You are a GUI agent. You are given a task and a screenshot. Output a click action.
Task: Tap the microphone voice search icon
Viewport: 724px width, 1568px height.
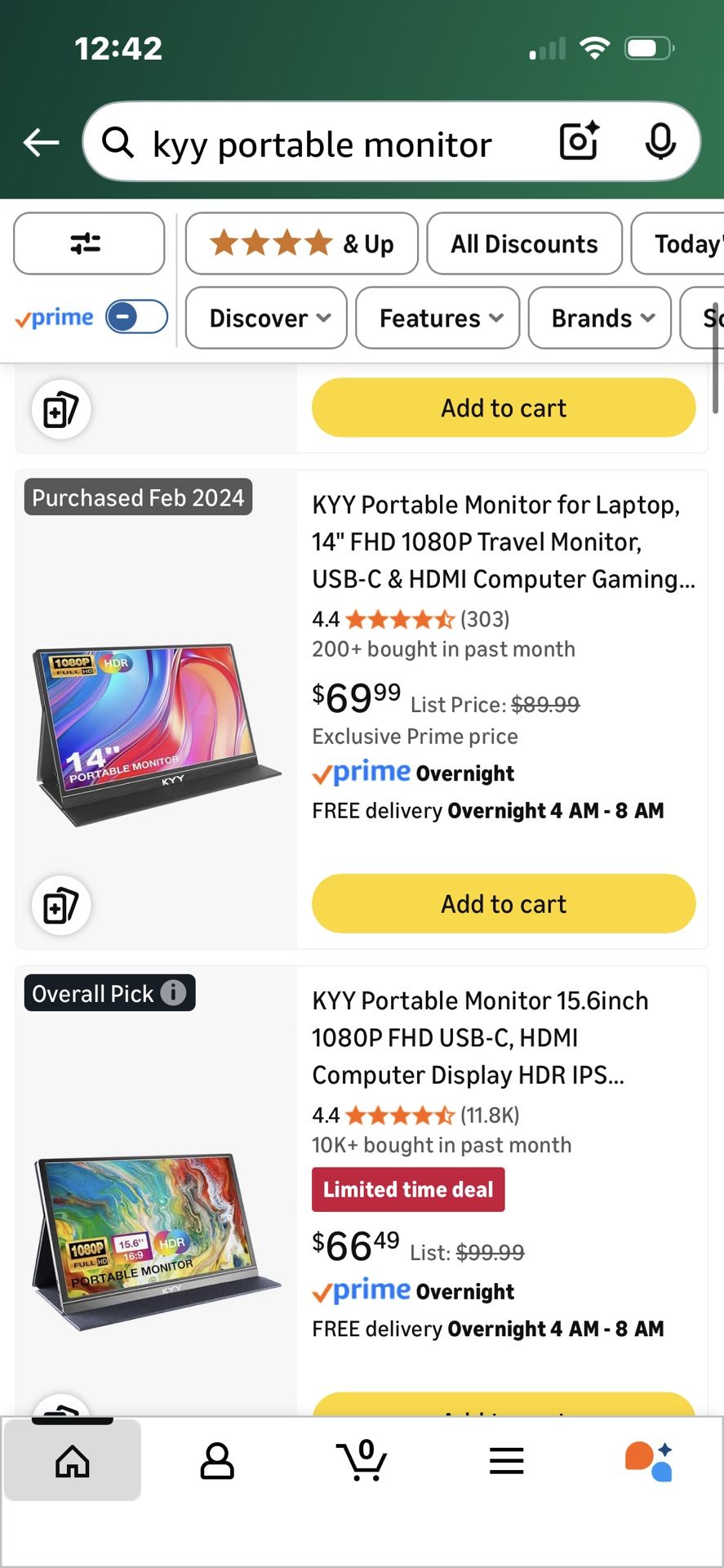(660, 142)
